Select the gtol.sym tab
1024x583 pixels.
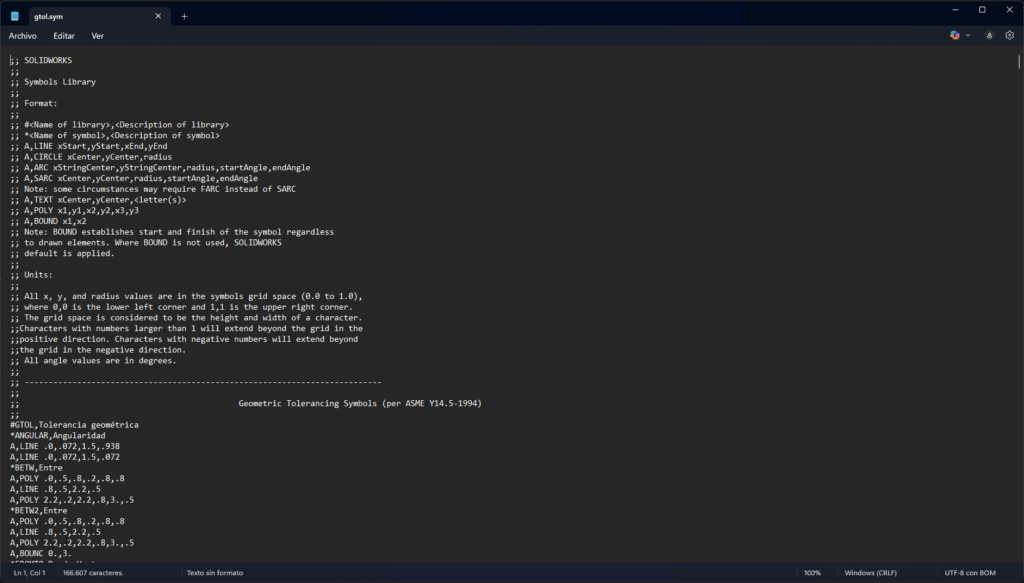[80, 16]
